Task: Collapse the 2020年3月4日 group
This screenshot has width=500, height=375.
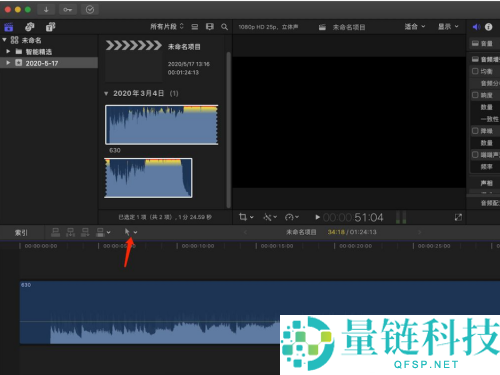Action: coord(106,94)
